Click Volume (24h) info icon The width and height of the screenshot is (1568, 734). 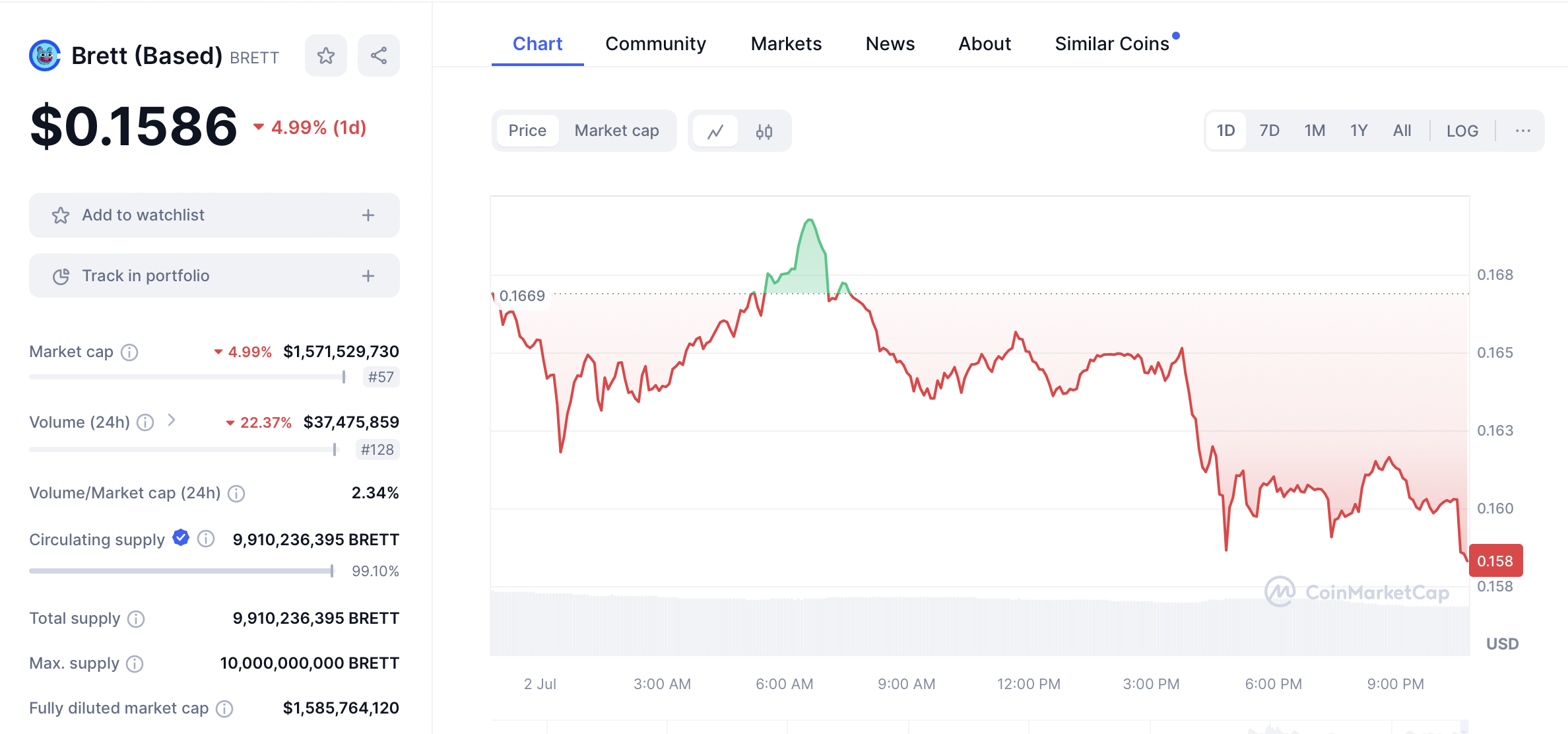coord(145,422)
